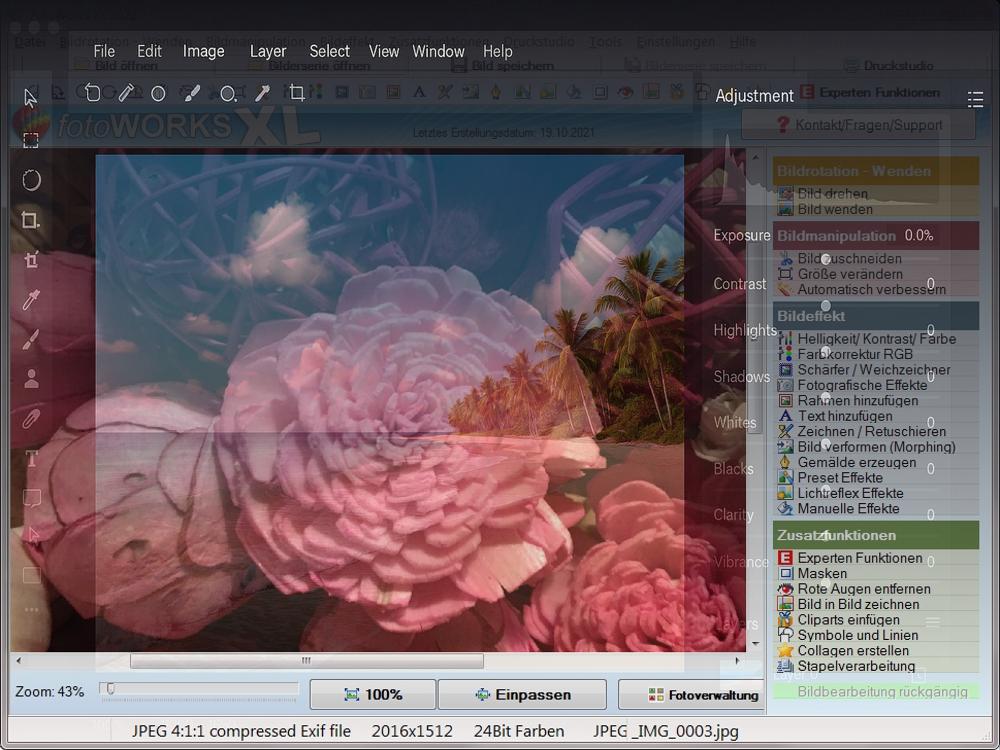Open the Adjustment panel options menu

(975, 99)
